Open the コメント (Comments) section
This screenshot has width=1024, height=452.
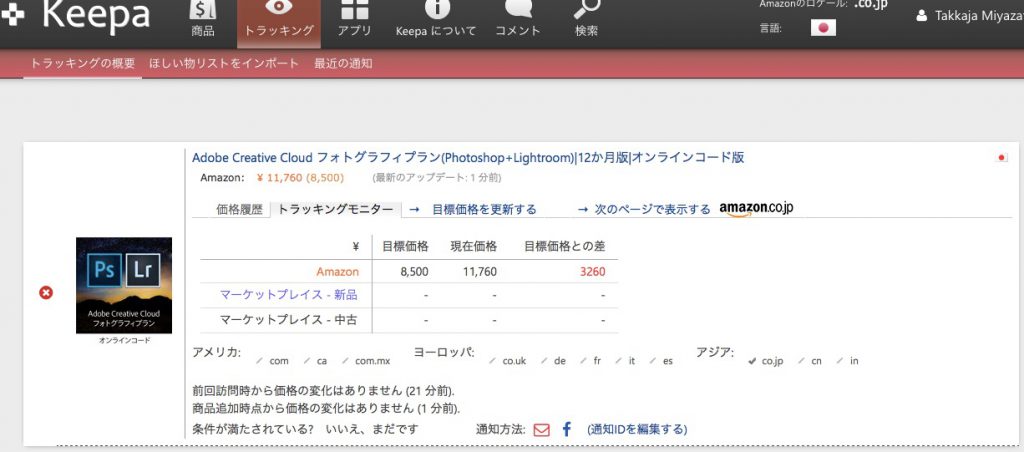[518, 19]
